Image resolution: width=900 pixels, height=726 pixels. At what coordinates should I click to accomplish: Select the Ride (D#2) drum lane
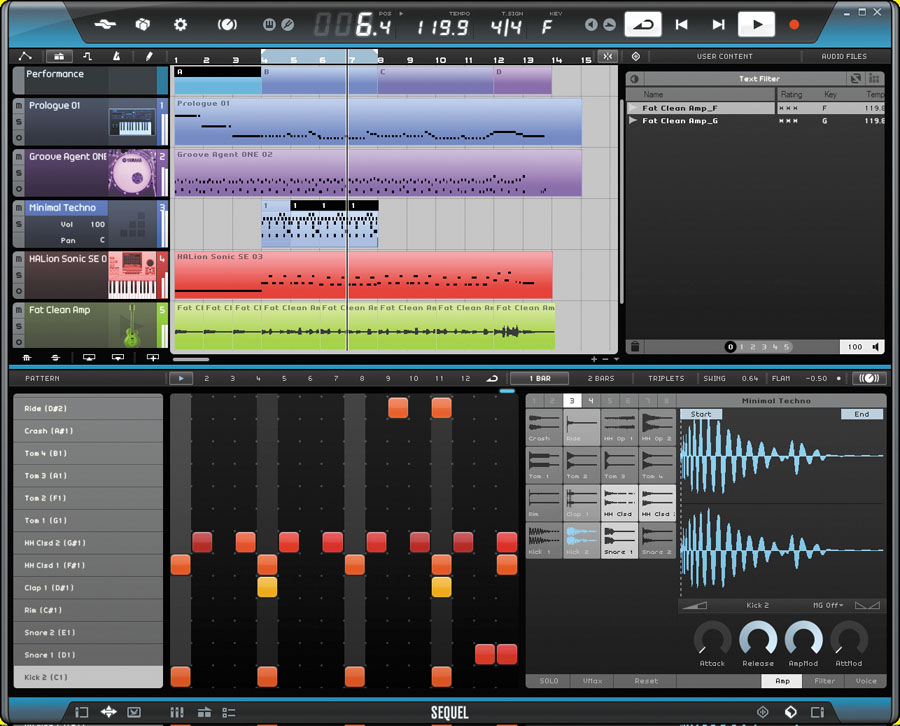click(x=88, y=408)
